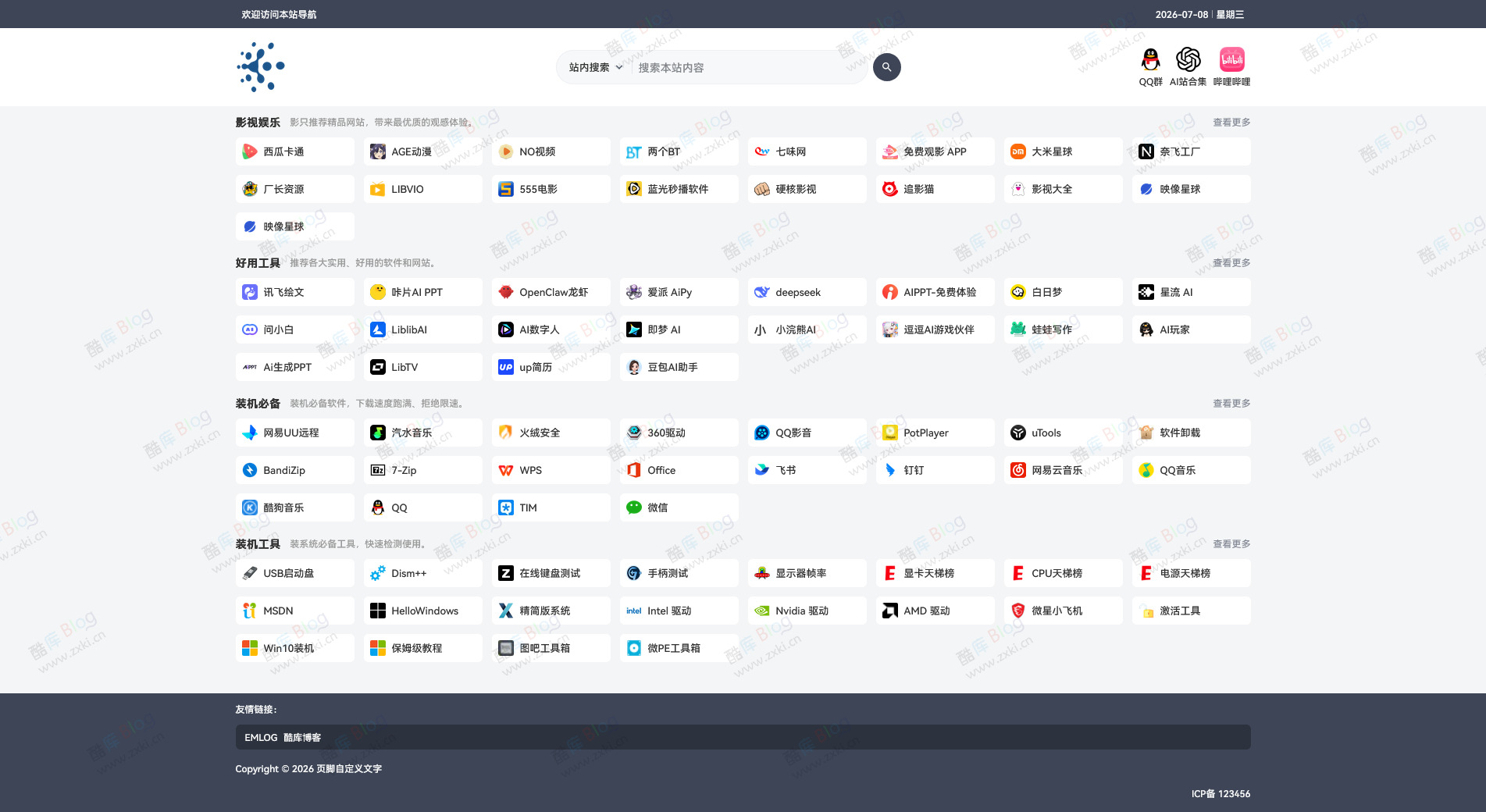Expand the 站内搜索 search-type dropdown
Image resolution: width=1486 pixels, height=812 pixels.
pos(596,67)
